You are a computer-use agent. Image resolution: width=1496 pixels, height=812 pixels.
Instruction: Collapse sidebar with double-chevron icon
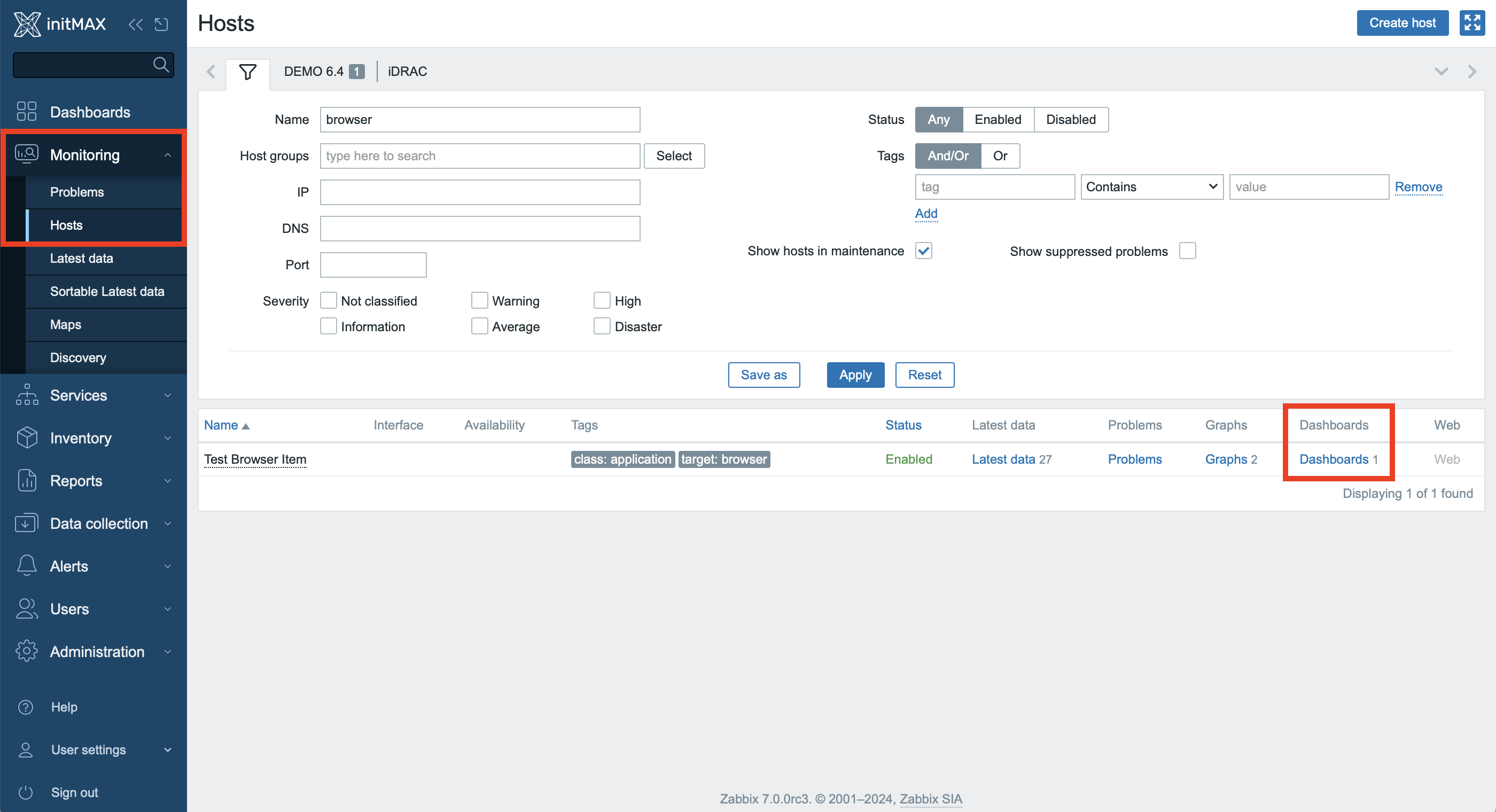[x=135, y=24]
